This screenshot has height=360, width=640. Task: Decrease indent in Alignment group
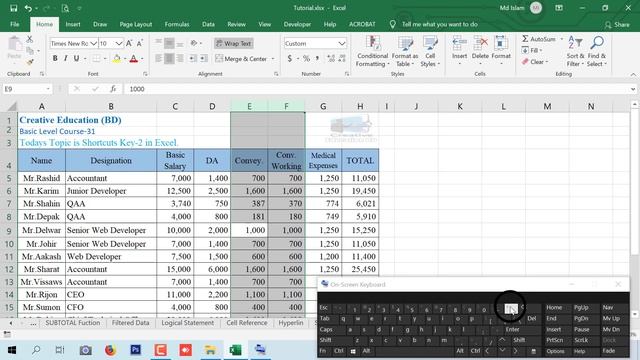tap(192, 59)
